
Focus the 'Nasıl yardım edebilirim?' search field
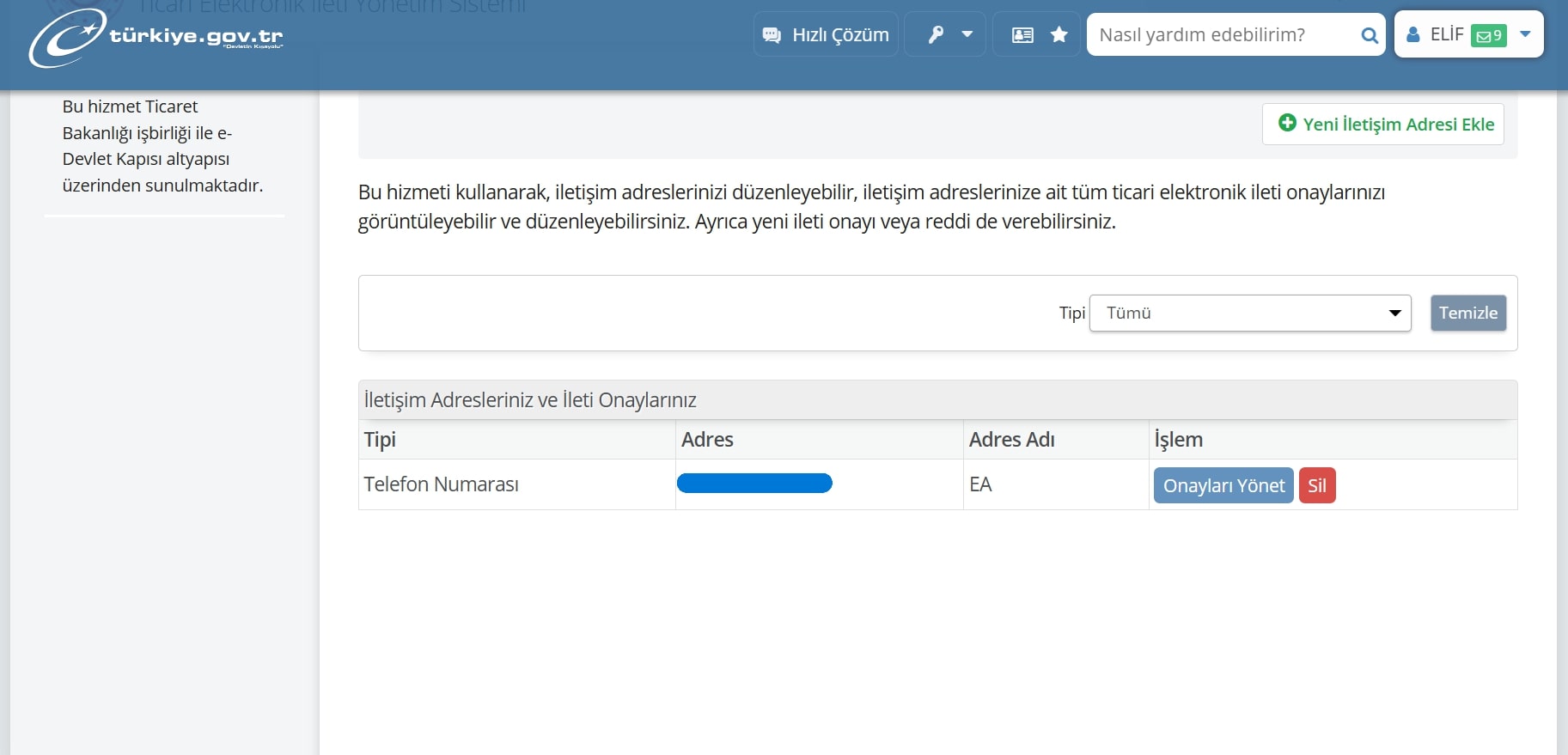[x=1223, y=35]
